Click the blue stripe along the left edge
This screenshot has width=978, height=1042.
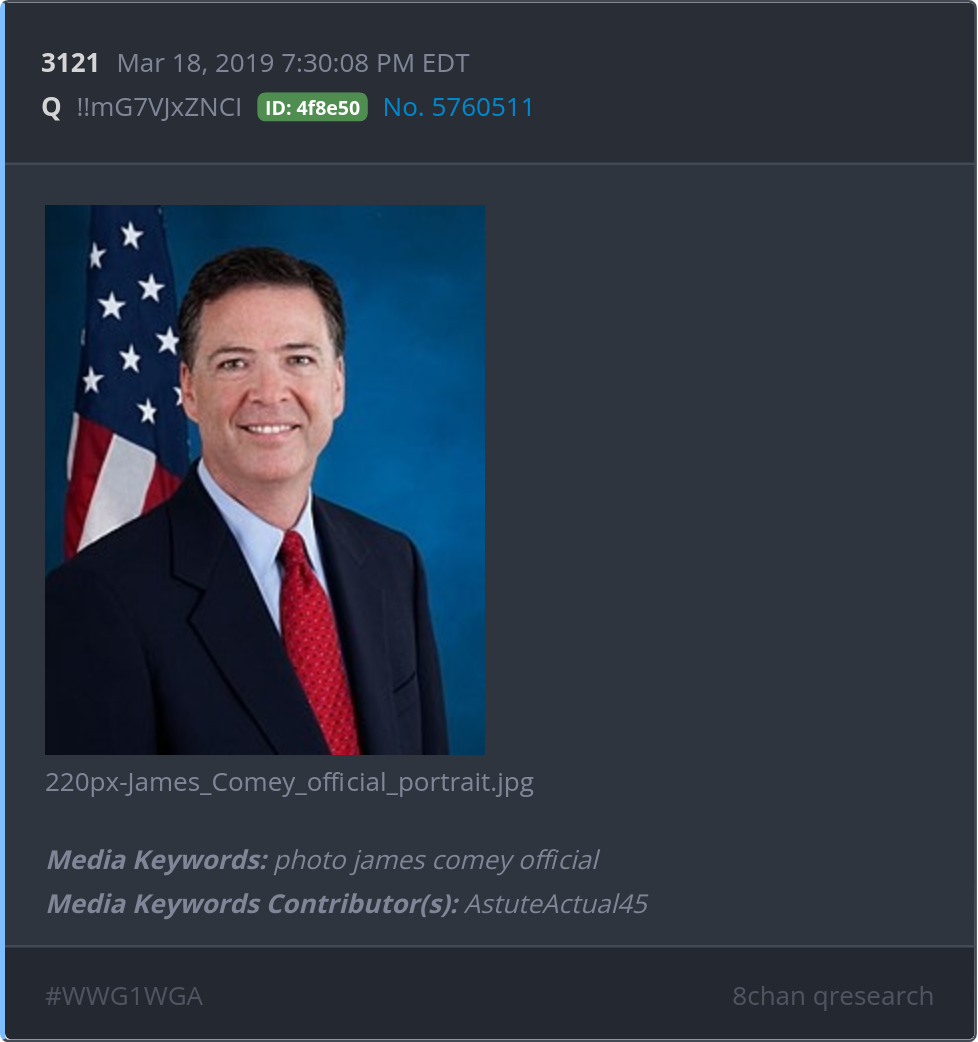pyautogui.click(x=3, y=521)
